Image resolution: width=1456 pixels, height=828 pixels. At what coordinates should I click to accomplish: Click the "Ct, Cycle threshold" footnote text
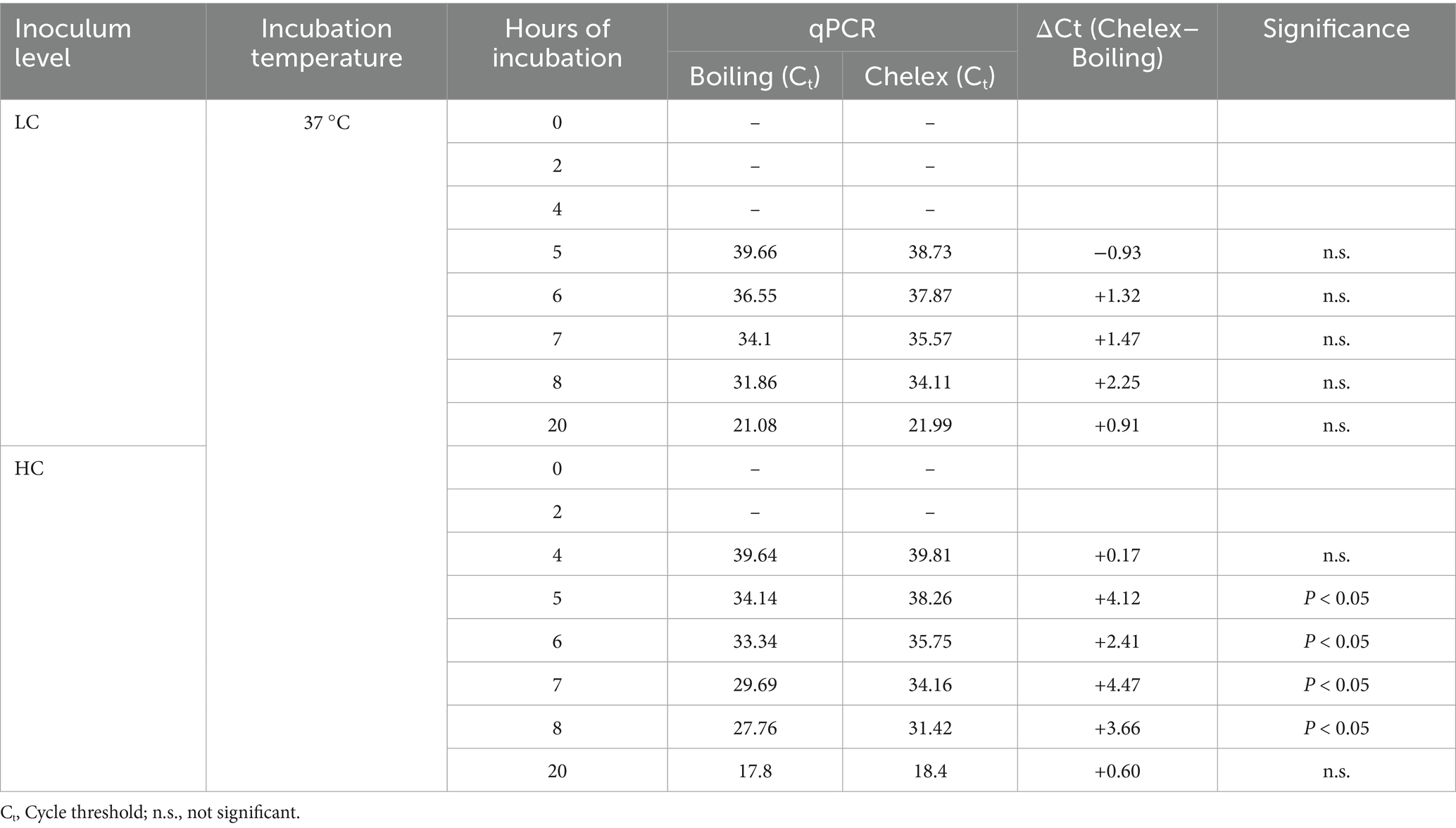150,813
